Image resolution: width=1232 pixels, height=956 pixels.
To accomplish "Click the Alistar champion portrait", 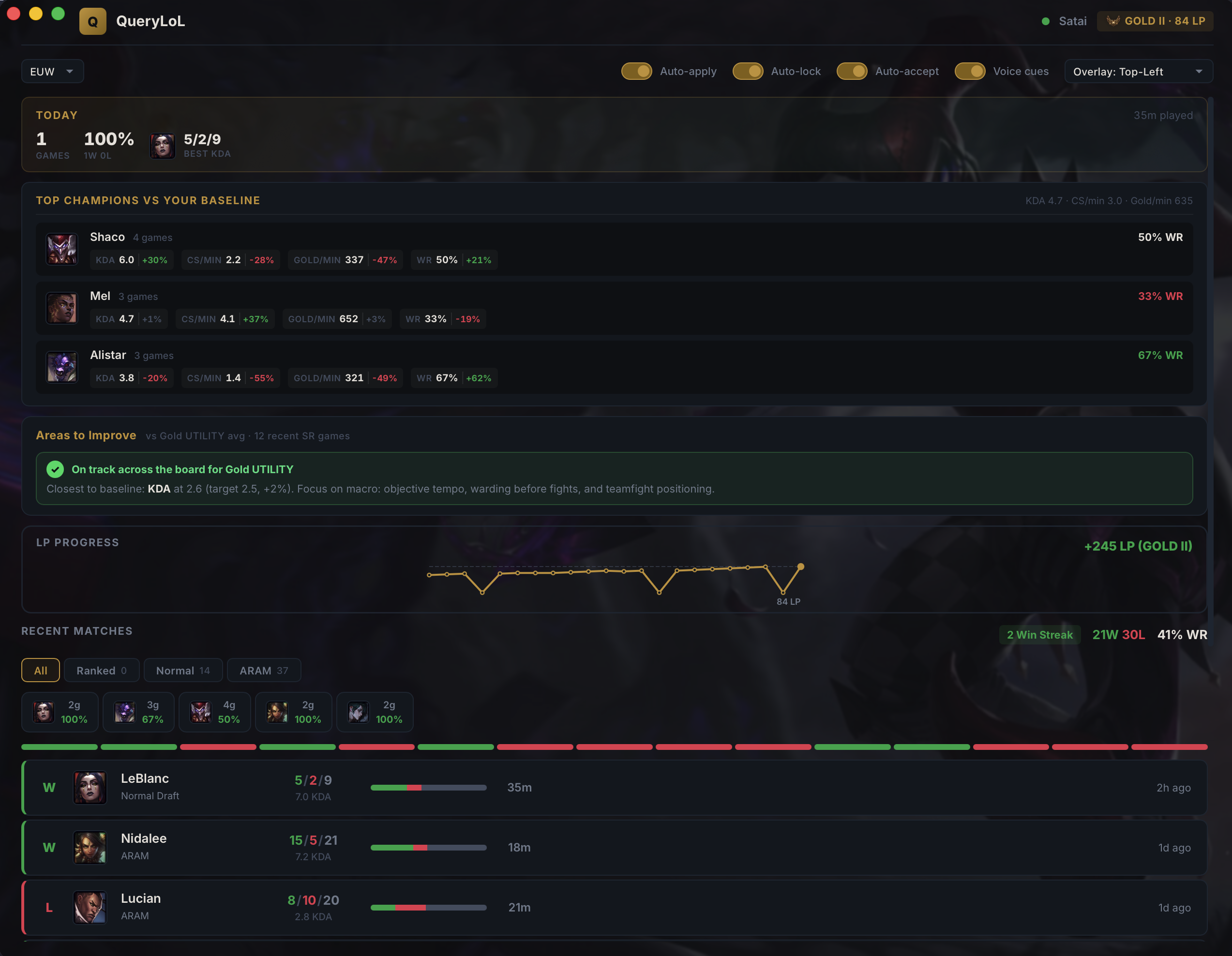I will tap(61, 367).
